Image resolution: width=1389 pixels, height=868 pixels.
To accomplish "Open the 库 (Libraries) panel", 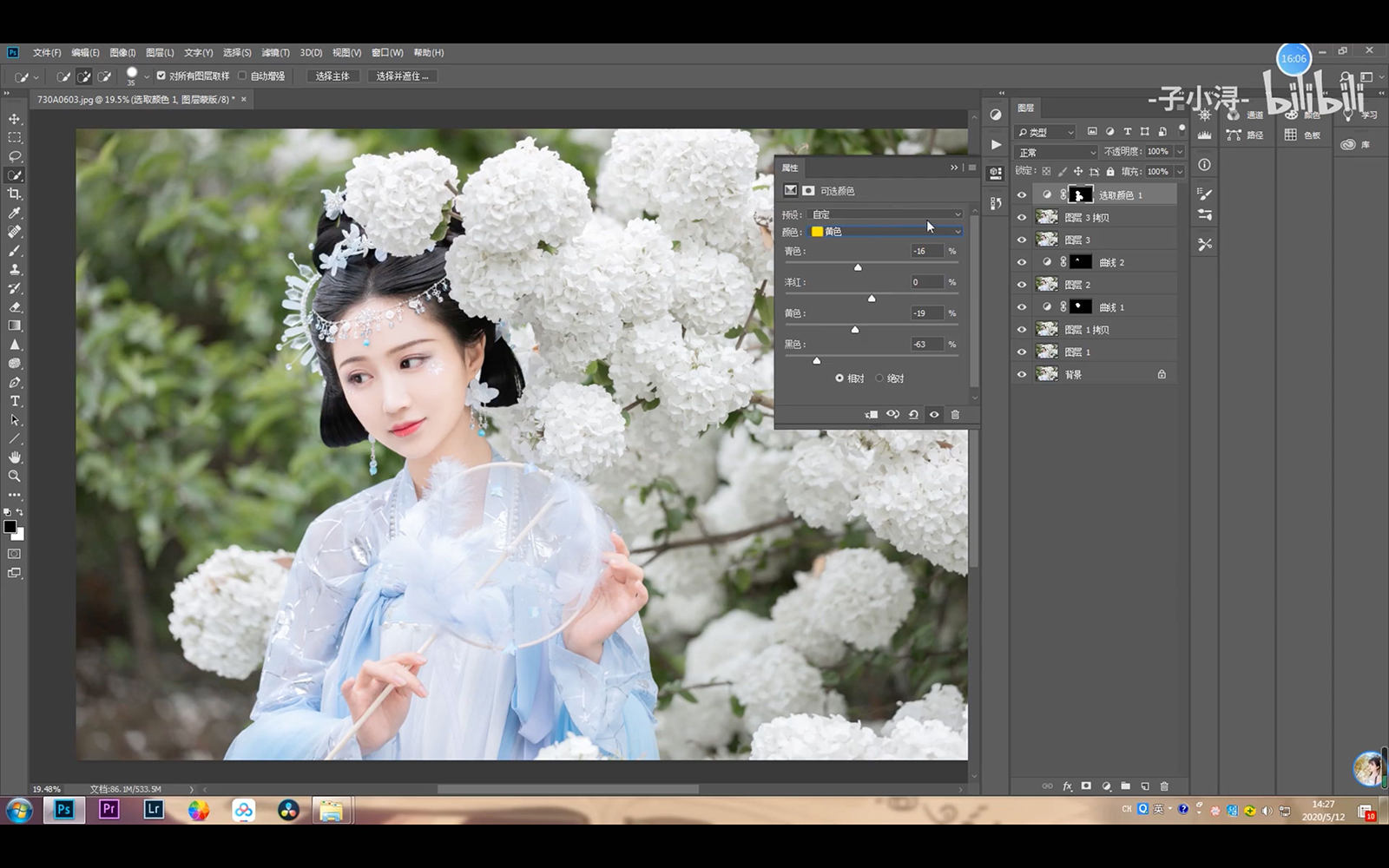I will pyautogui.click(x=1356, y=145).
